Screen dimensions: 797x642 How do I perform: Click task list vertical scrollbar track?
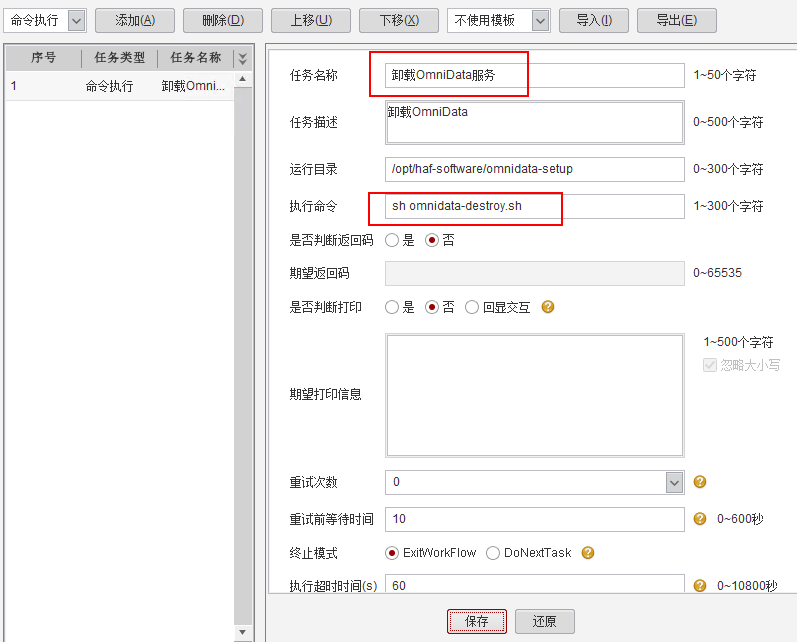(x=242, y=356)
